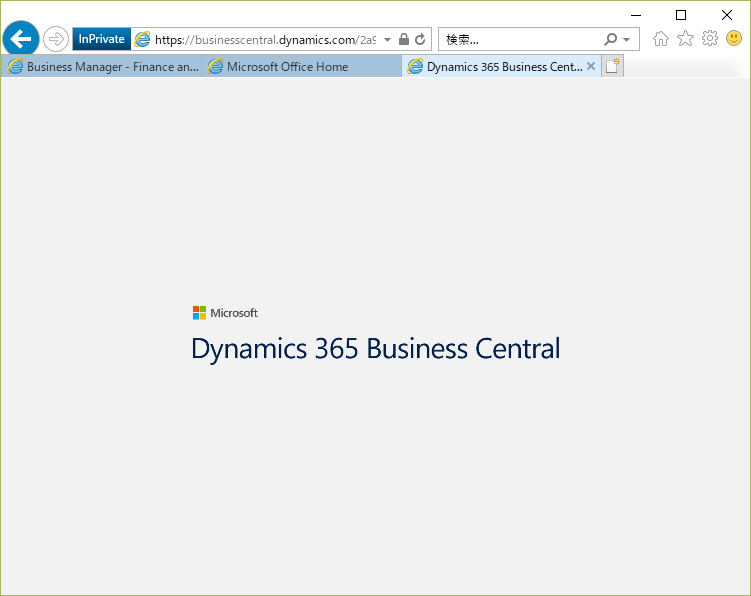Go back with the blue back arrow
Viewport: 751px width, 596px height.
click(x=21, y=39)
